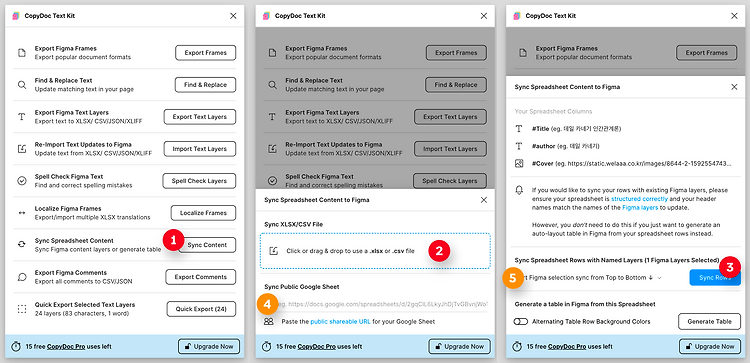Click Upgrade Now in the middle panel
This screenshot has width=750, height=363.
click(460, 346)
